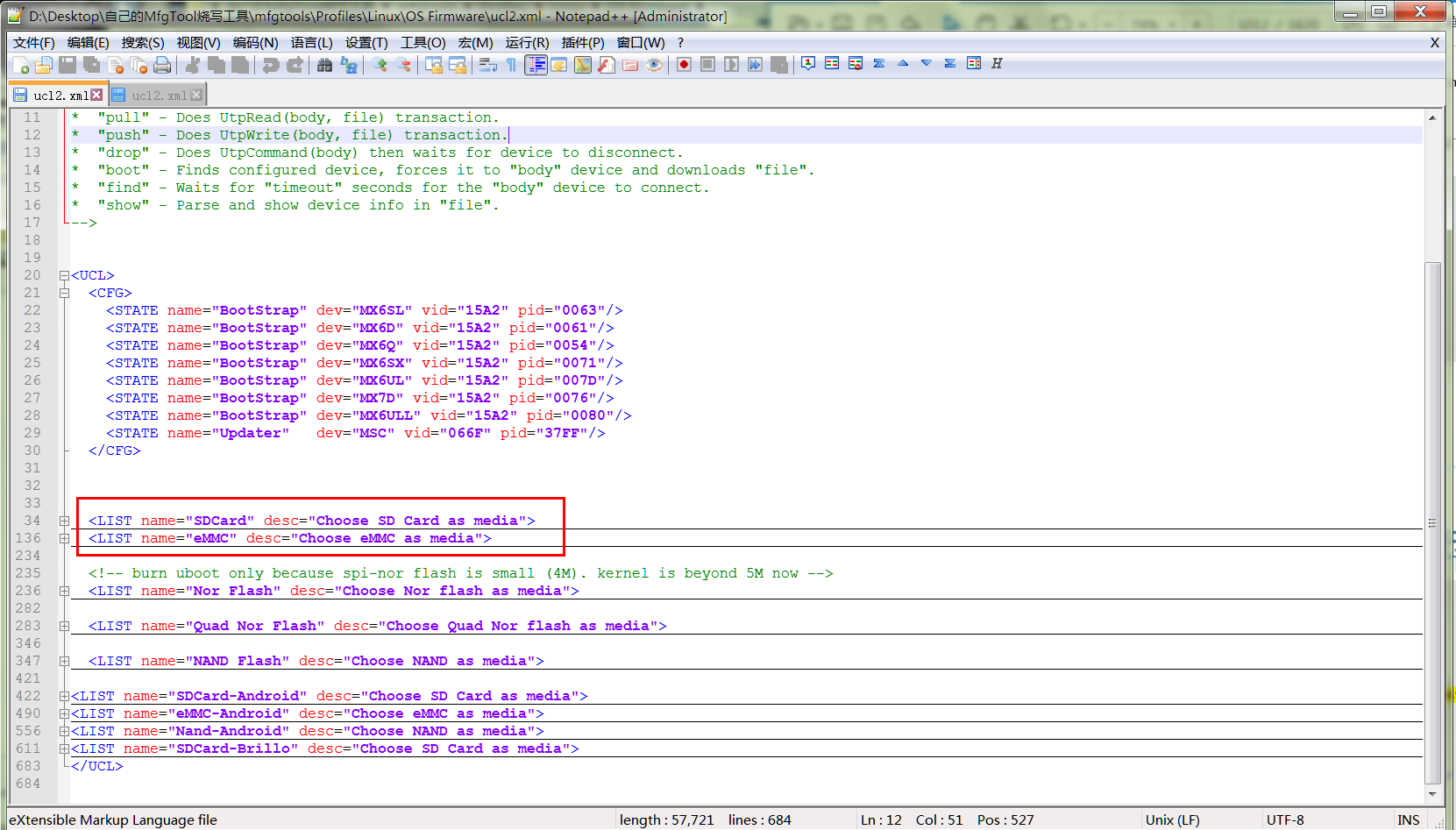Toggle synchronized vertical scrolling

pyautogui.click(x=434, y=64)
